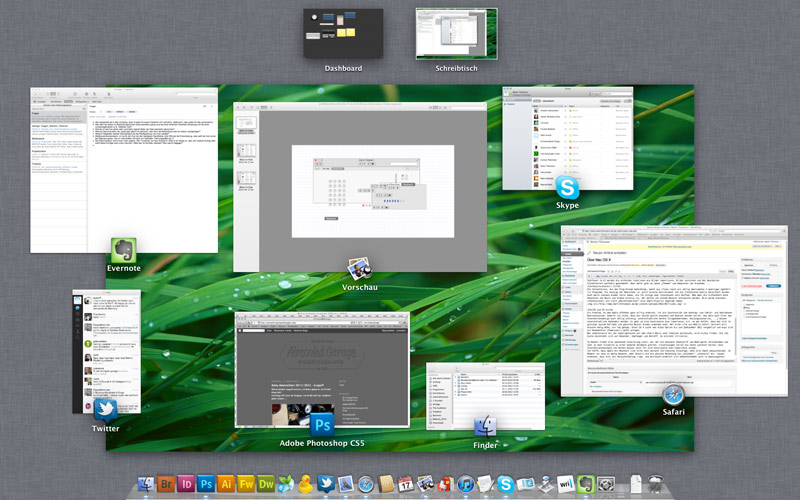Click the Ps badge on the Photoshop window

322,424
